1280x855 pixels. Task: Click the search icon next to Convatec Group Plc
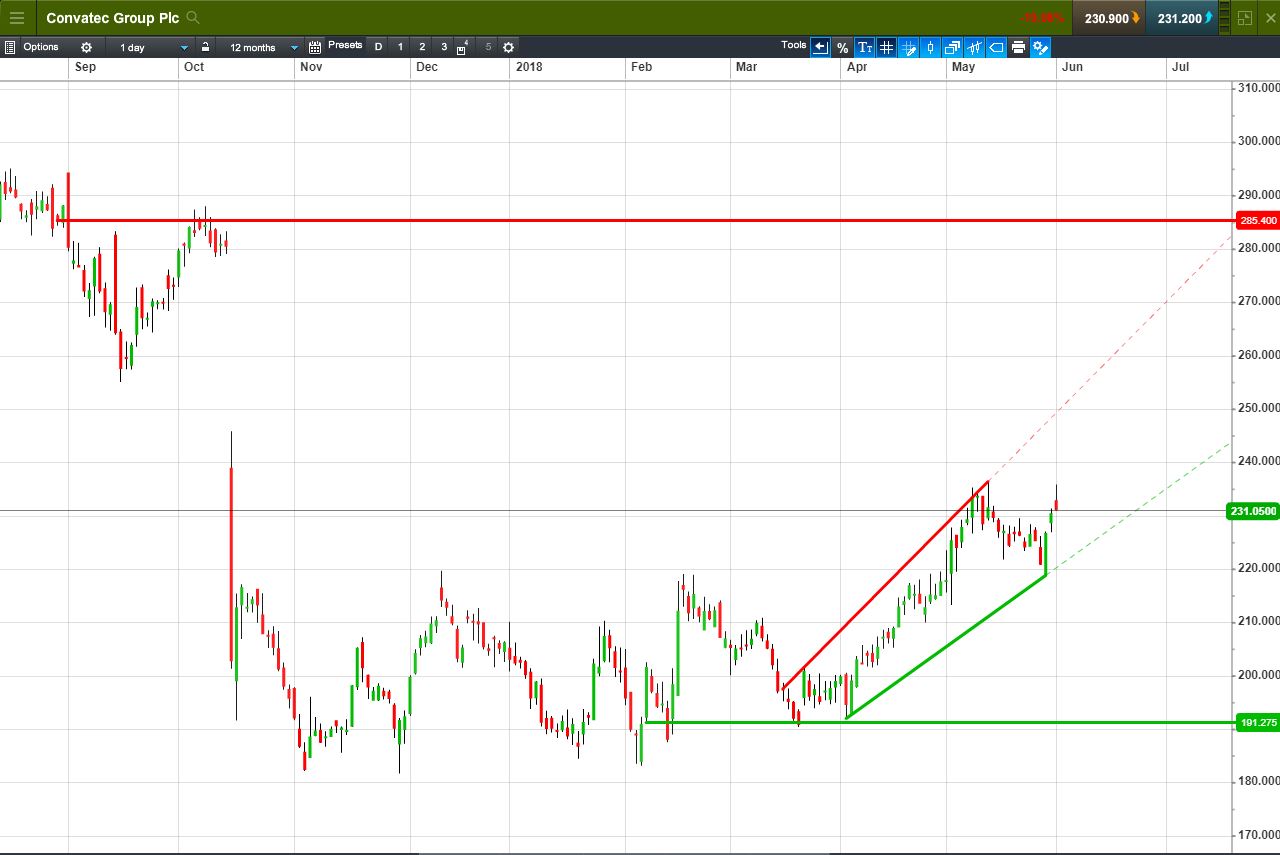[193, 18]
